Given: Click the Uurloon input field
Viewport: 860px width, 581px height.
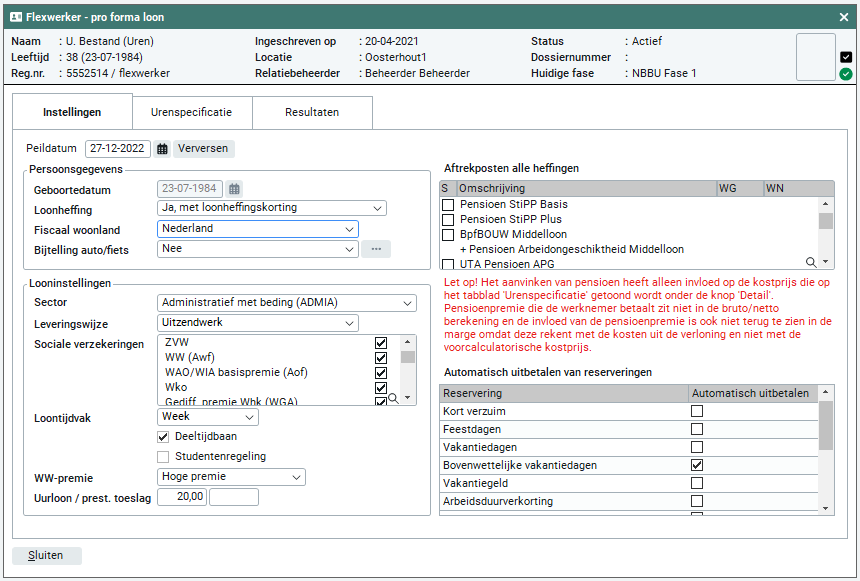Looking at the screenshot, I should click(182, 497).
